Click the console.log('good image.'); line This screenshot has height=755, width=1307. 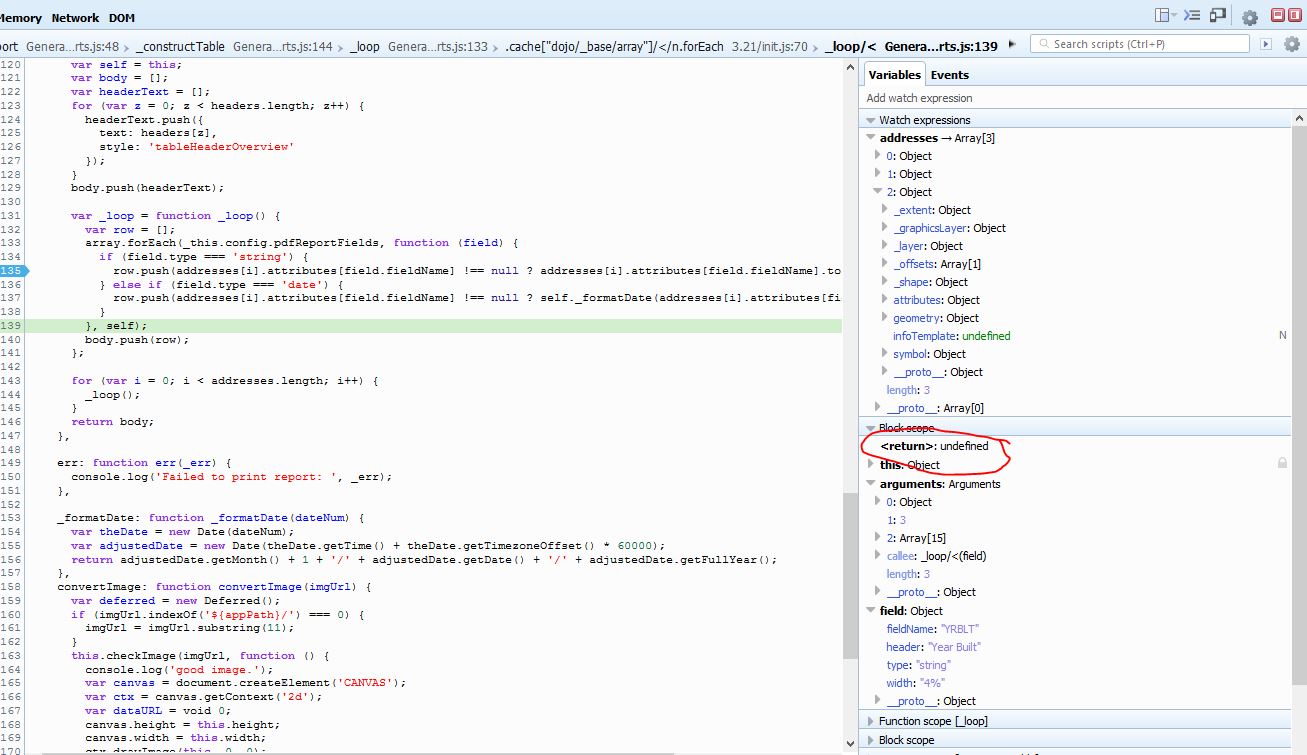point(179,669)
